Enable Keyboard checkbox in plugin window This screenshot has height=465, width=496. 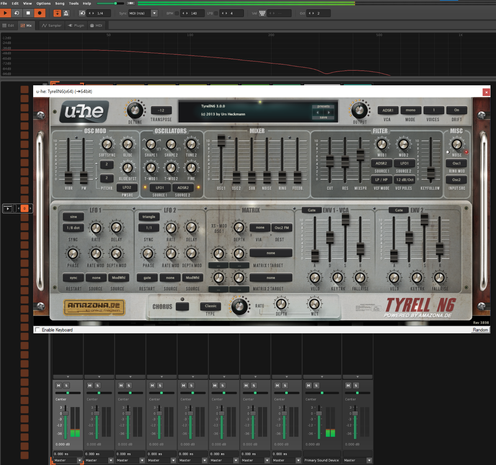38,330
